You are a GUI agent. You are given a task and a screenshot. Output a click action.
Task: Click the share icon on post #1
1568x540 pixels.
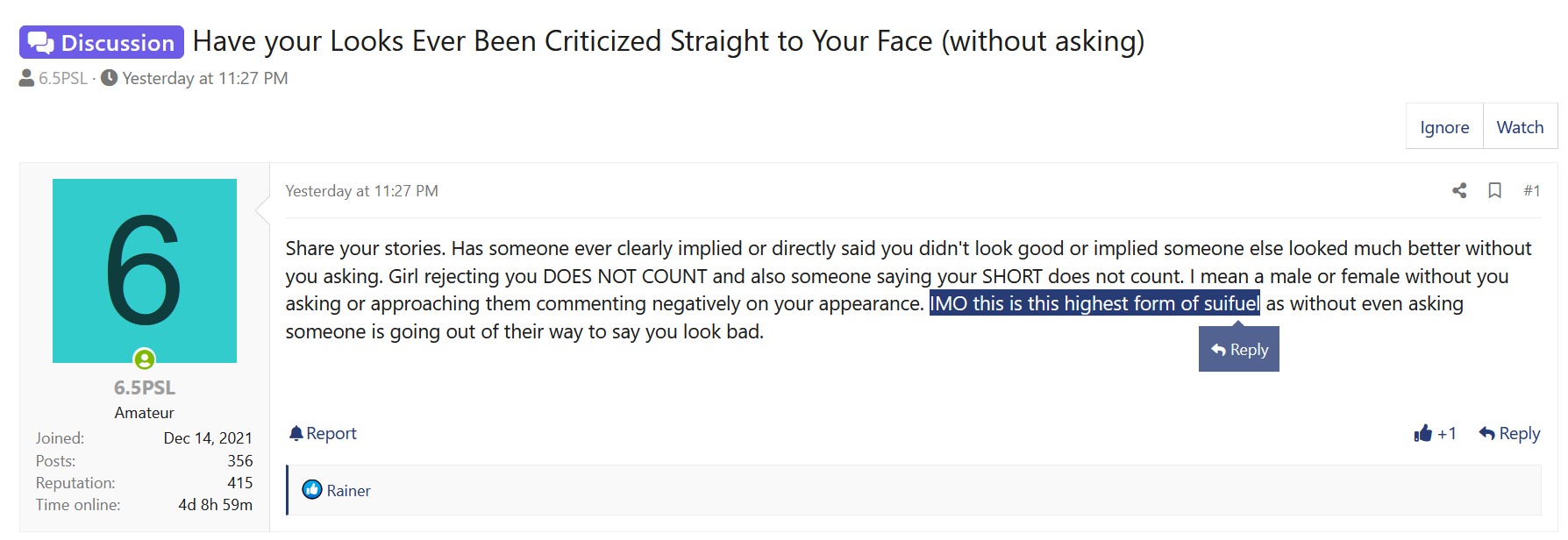[x=1459, y=190]
